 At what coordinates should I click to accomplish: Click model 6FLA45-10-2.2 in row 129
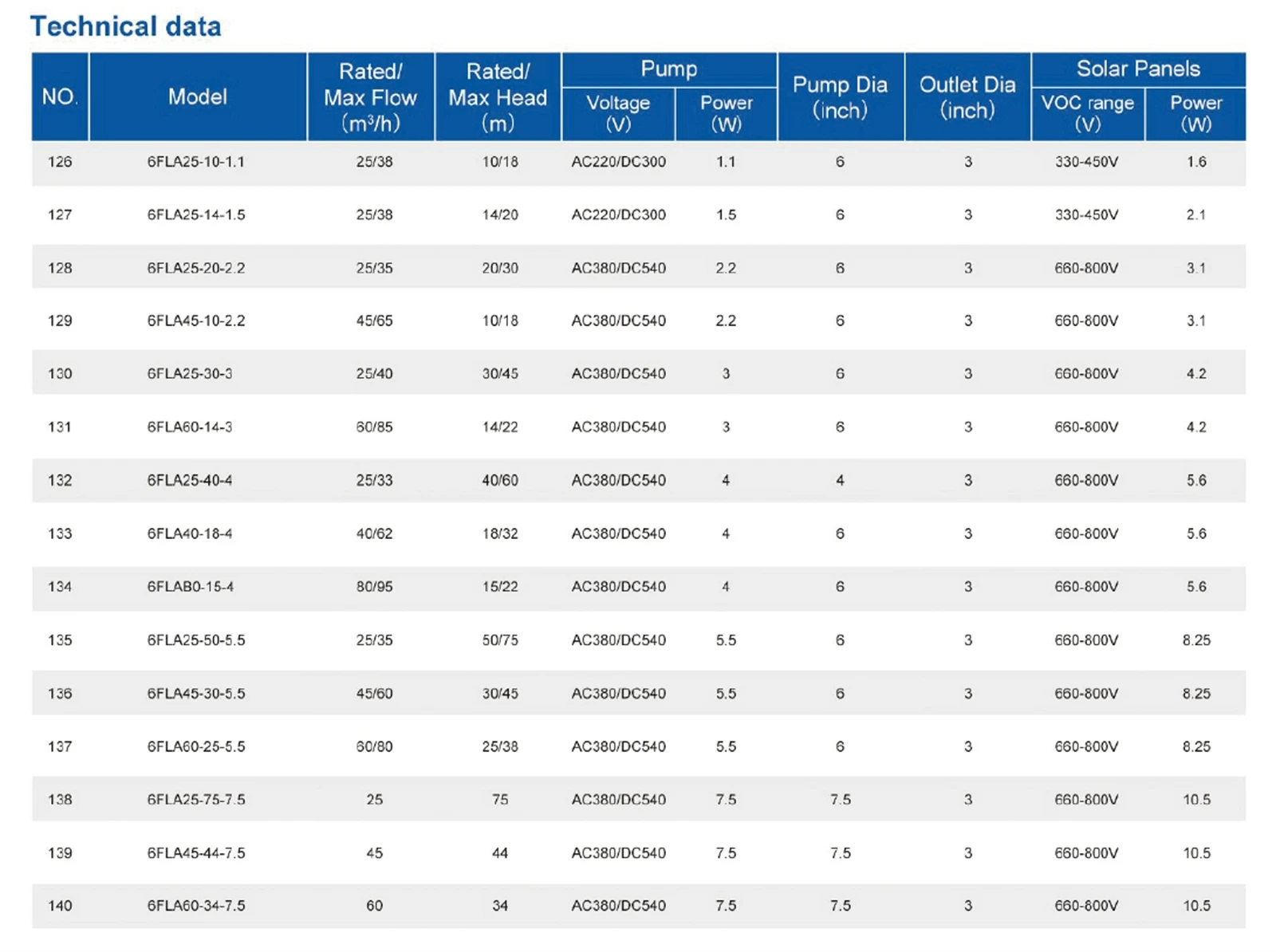pos(196,321)
